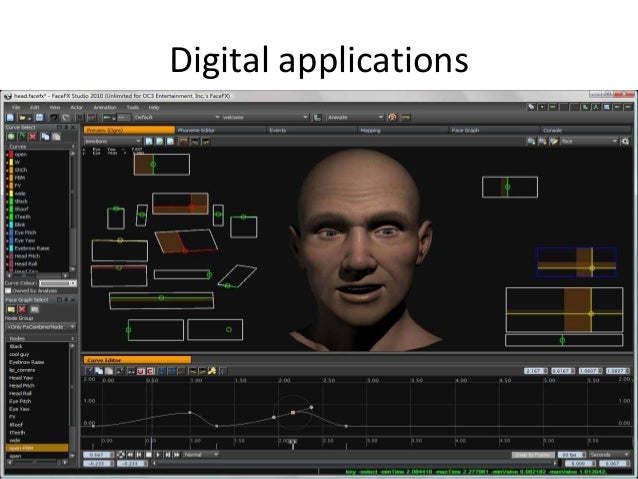Click the copy curves icon in Curve Select
The image size is (638, 479).
(x=45, y=137)
